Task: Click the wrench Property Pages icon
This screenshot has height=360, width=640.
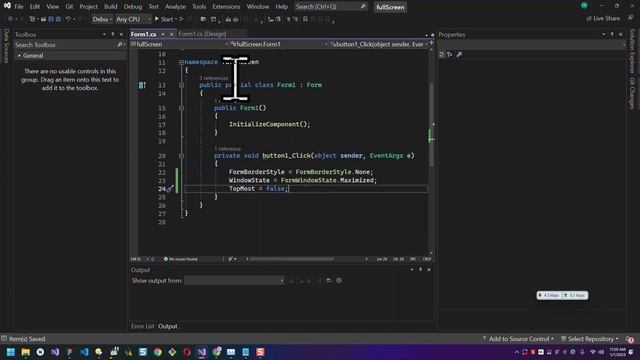Action: click(x=460, y=54)
